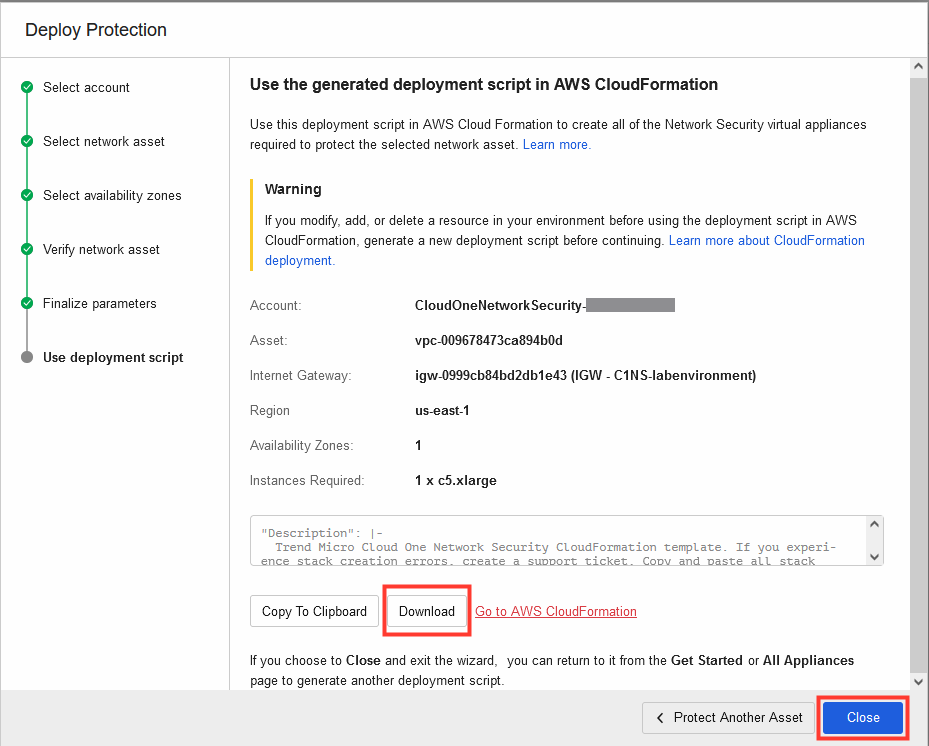Click the CloudOneNetworkSecurity account name
This screenshot has width=929, height=746.
pos(501,306)
